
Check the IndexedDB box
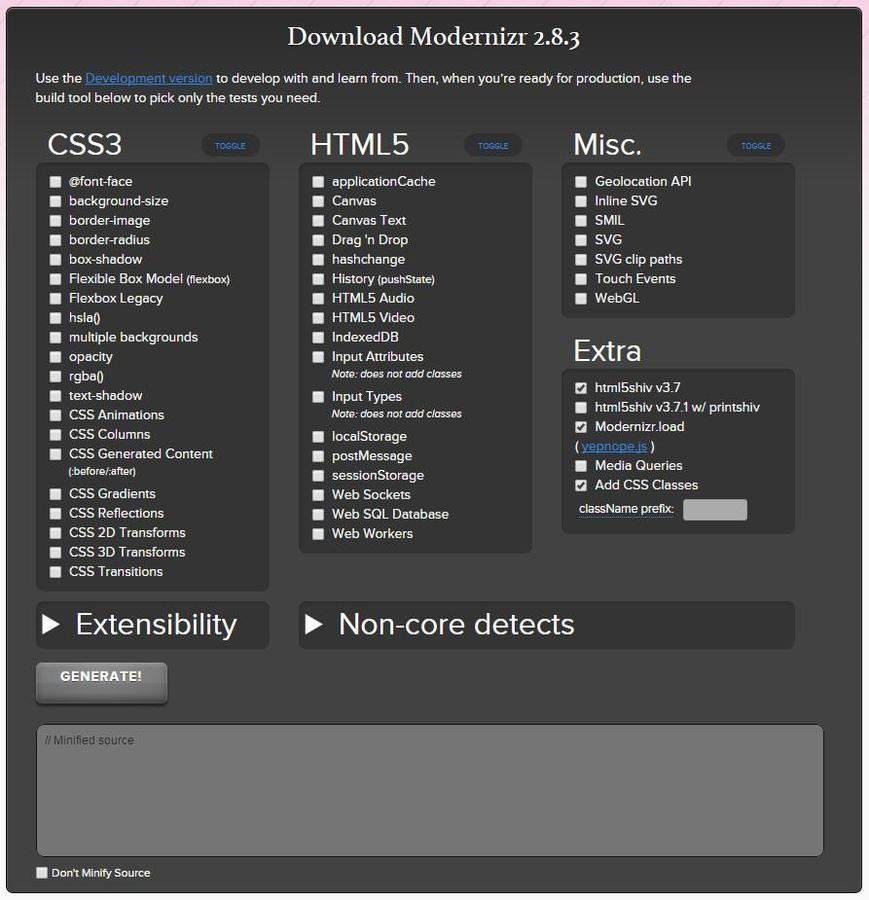pyautogui.click(x=318, y=338)
